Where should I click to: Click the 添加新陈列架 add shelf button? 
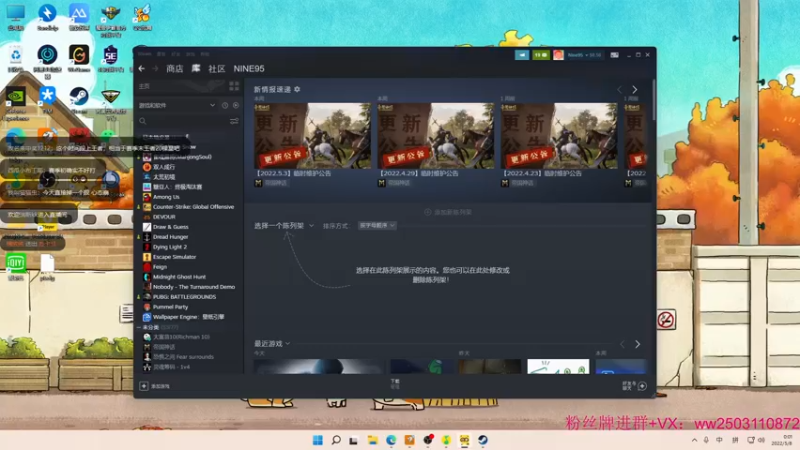(x=448, y=212)
